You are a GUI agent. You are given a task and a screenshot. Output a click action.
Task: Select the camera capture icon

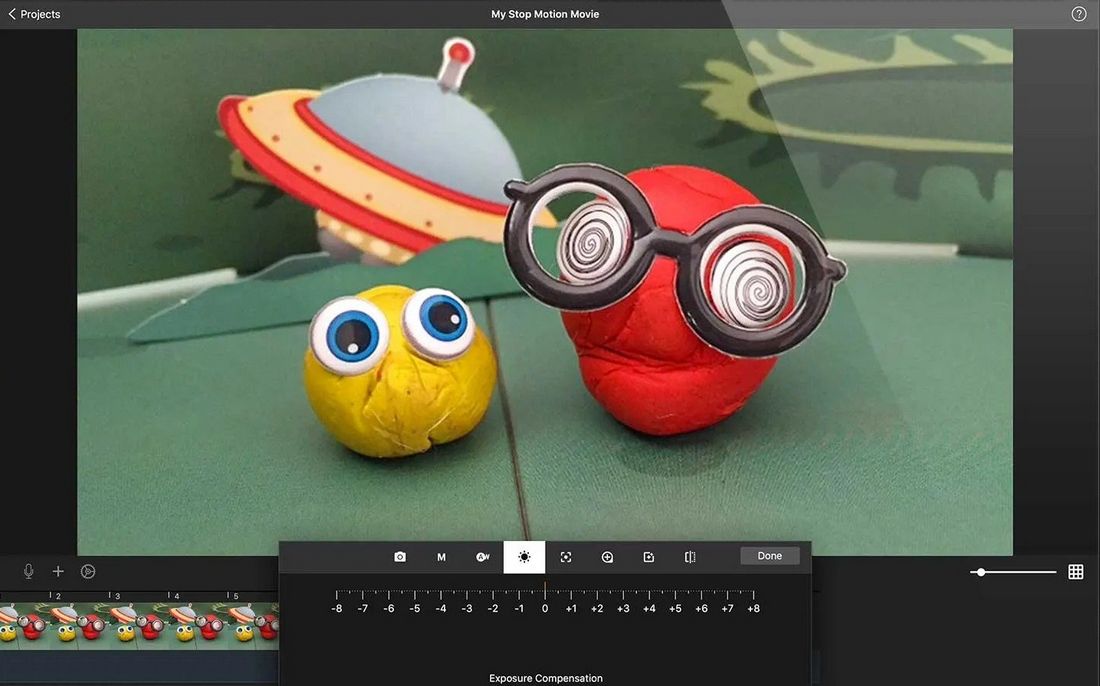point(400,557)
